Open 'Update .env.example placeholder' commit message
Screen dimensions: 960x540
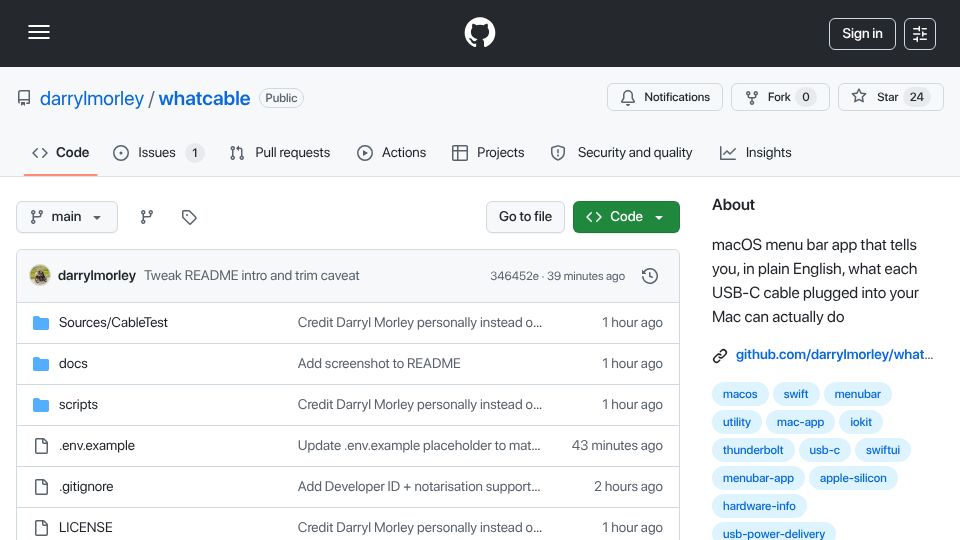(x=419, y=446)
